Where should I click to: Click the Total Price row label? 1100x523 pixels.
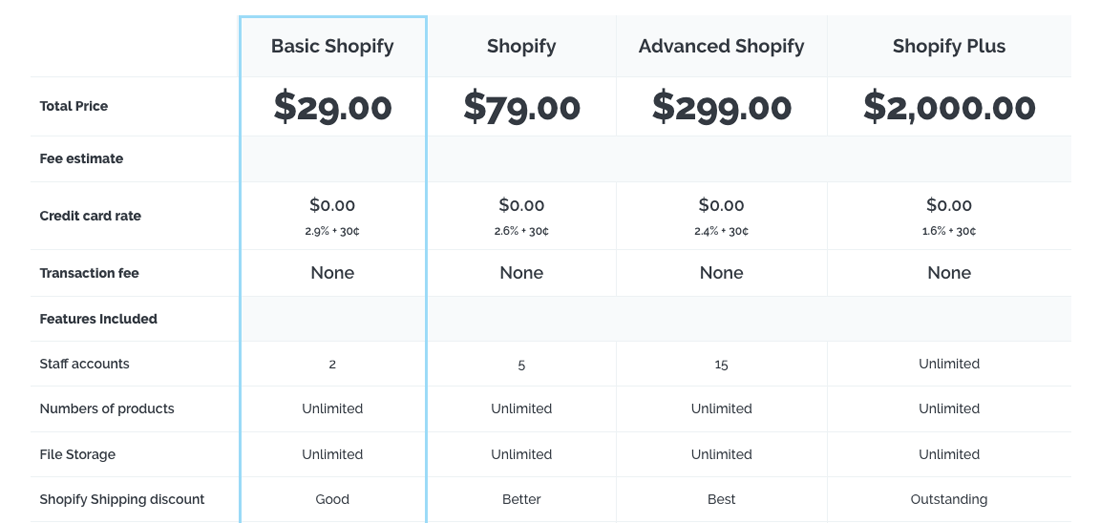pos(74,106)
